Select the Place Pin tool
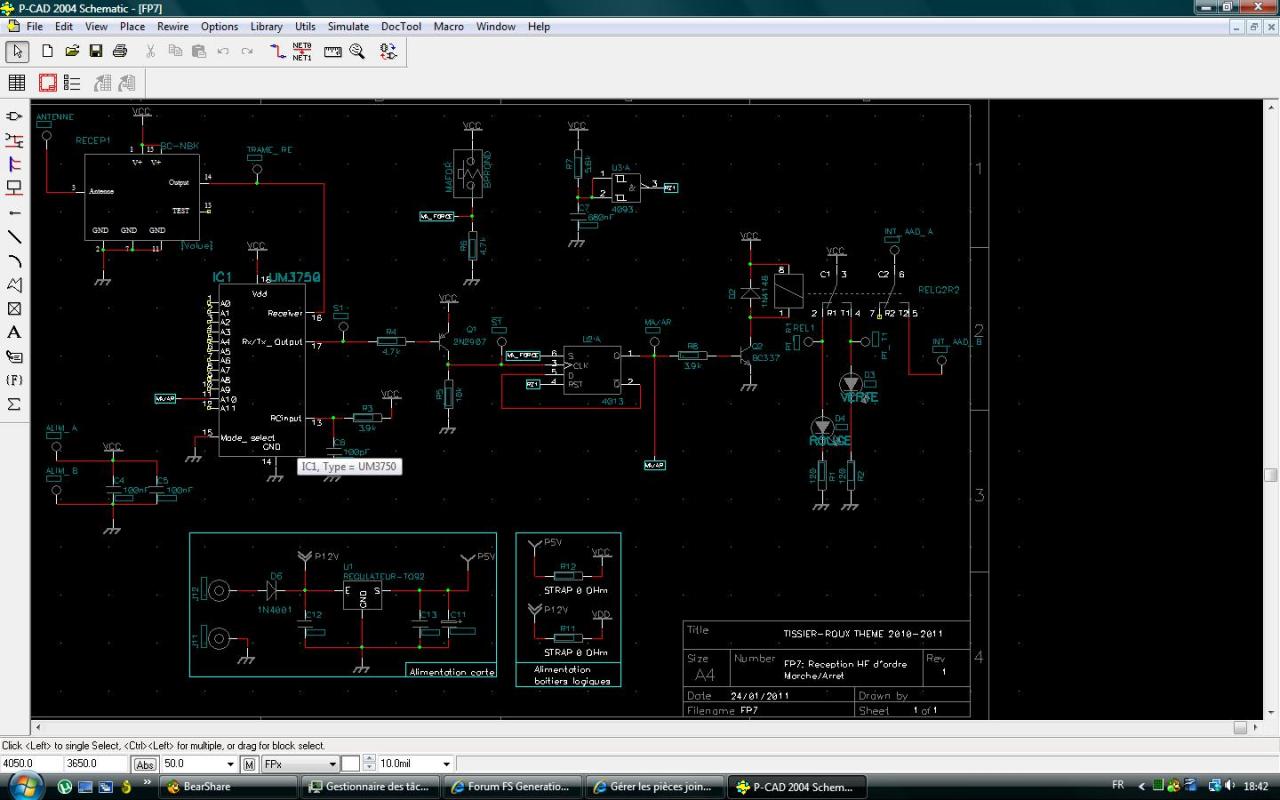This screenshot has width=1280, height=800. pos(14,212)
